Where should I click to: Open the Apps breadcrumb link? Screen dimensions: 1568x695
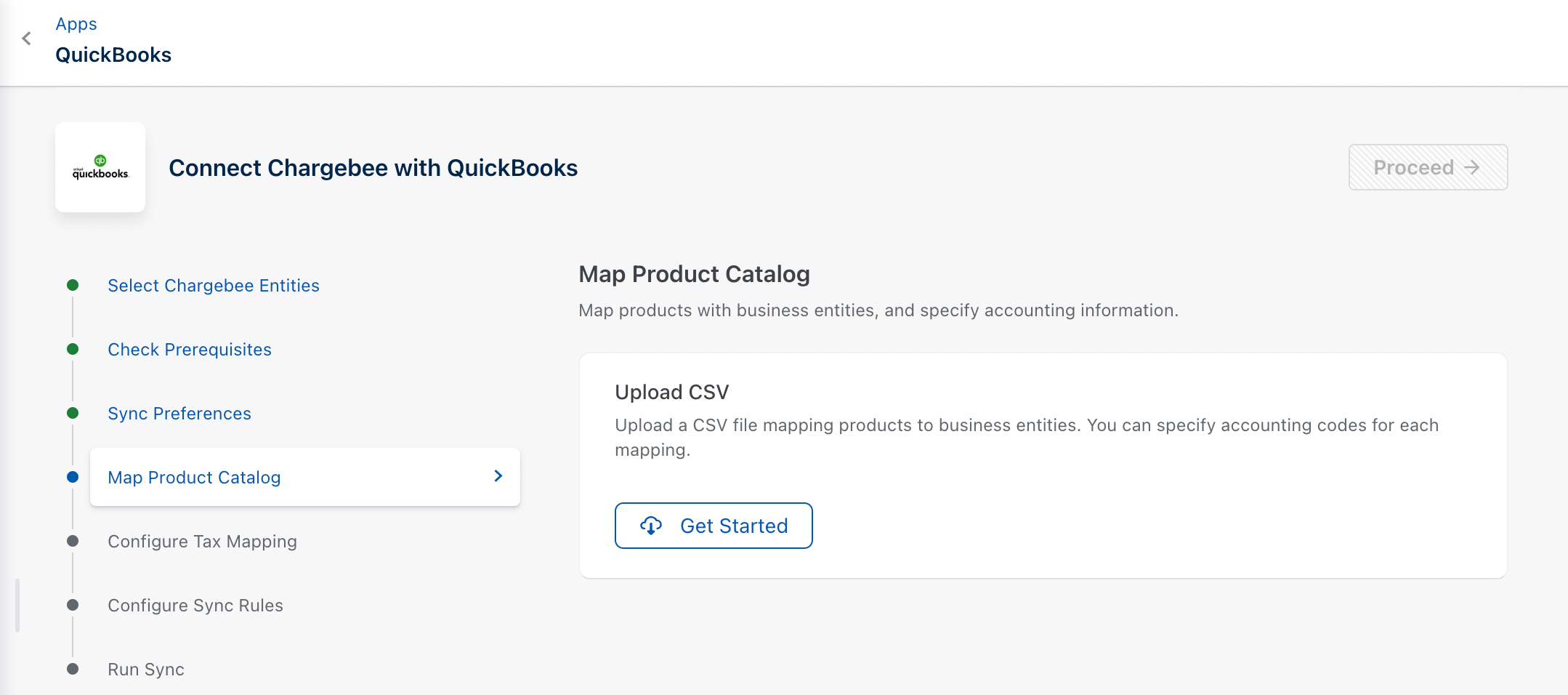coord(76,24)
